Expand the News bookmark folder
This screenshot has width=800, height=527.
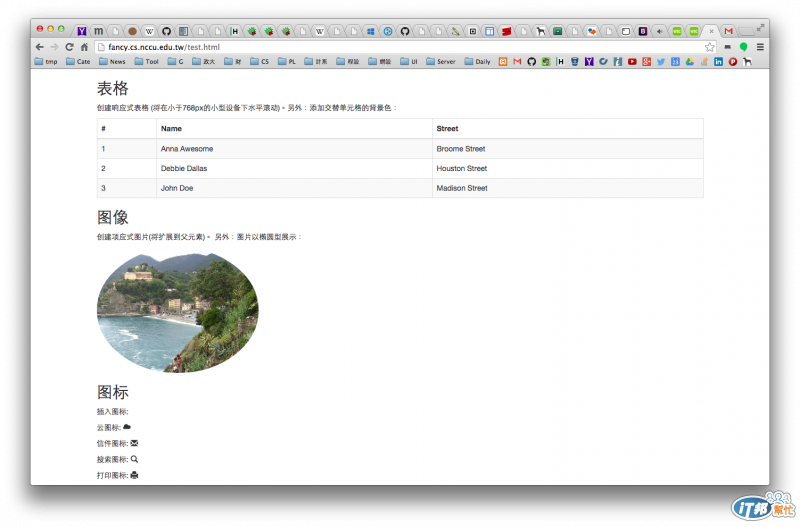click(112, 62)
